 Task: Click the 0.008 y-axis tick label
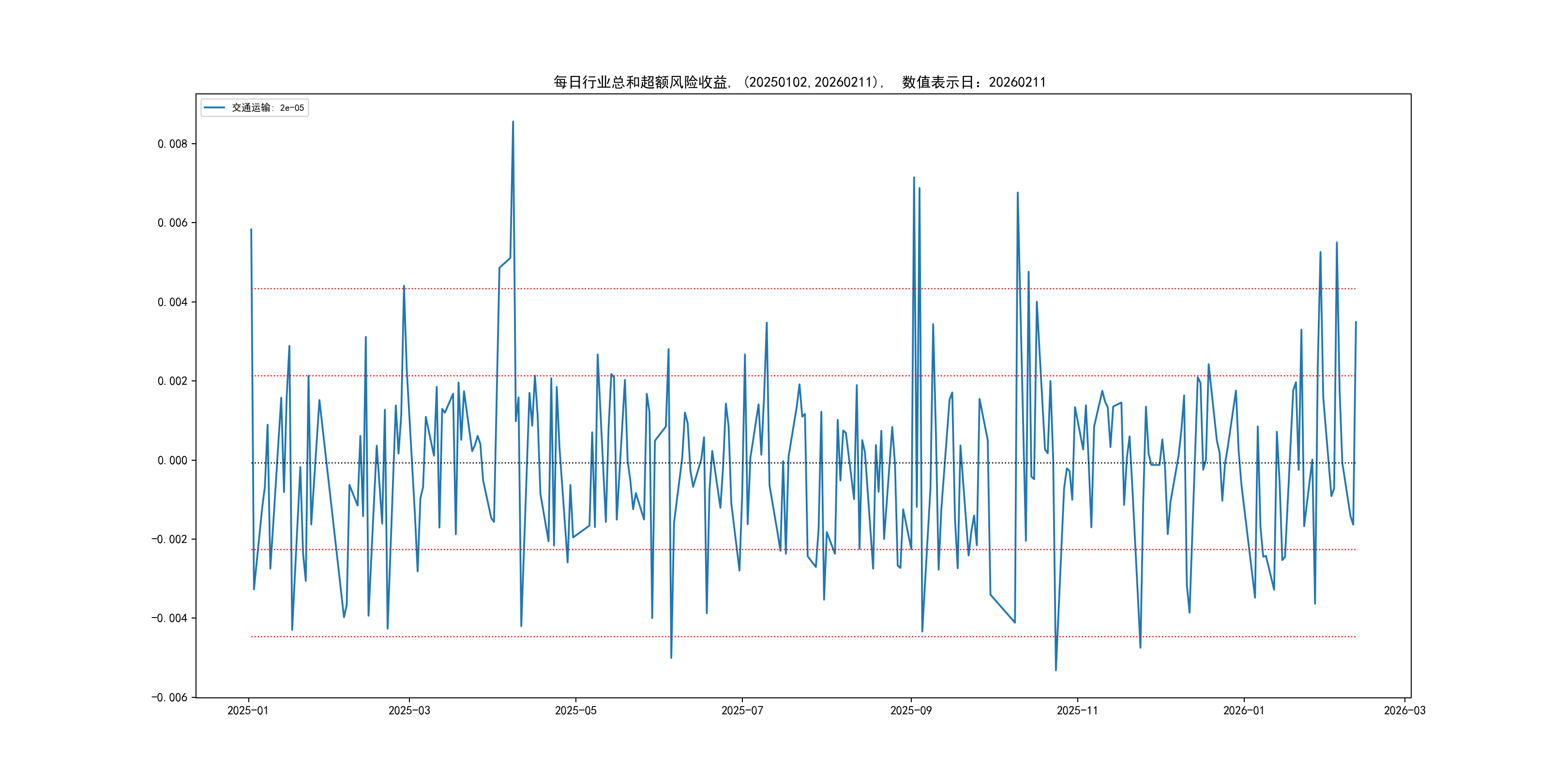coord(172,144)
